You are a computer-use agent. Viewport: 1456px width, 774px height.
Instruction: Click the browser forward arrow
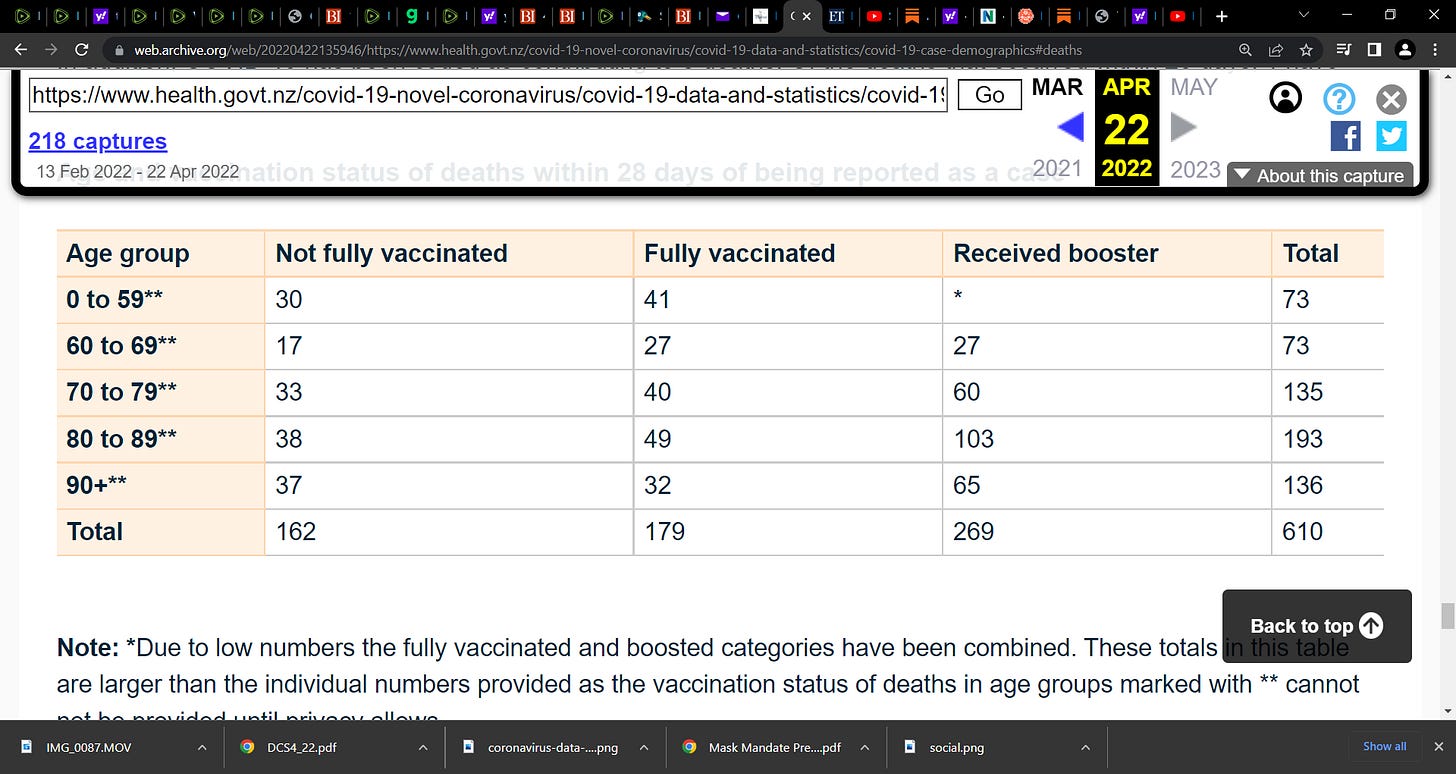pyautogui.click(x=51, y=49)
